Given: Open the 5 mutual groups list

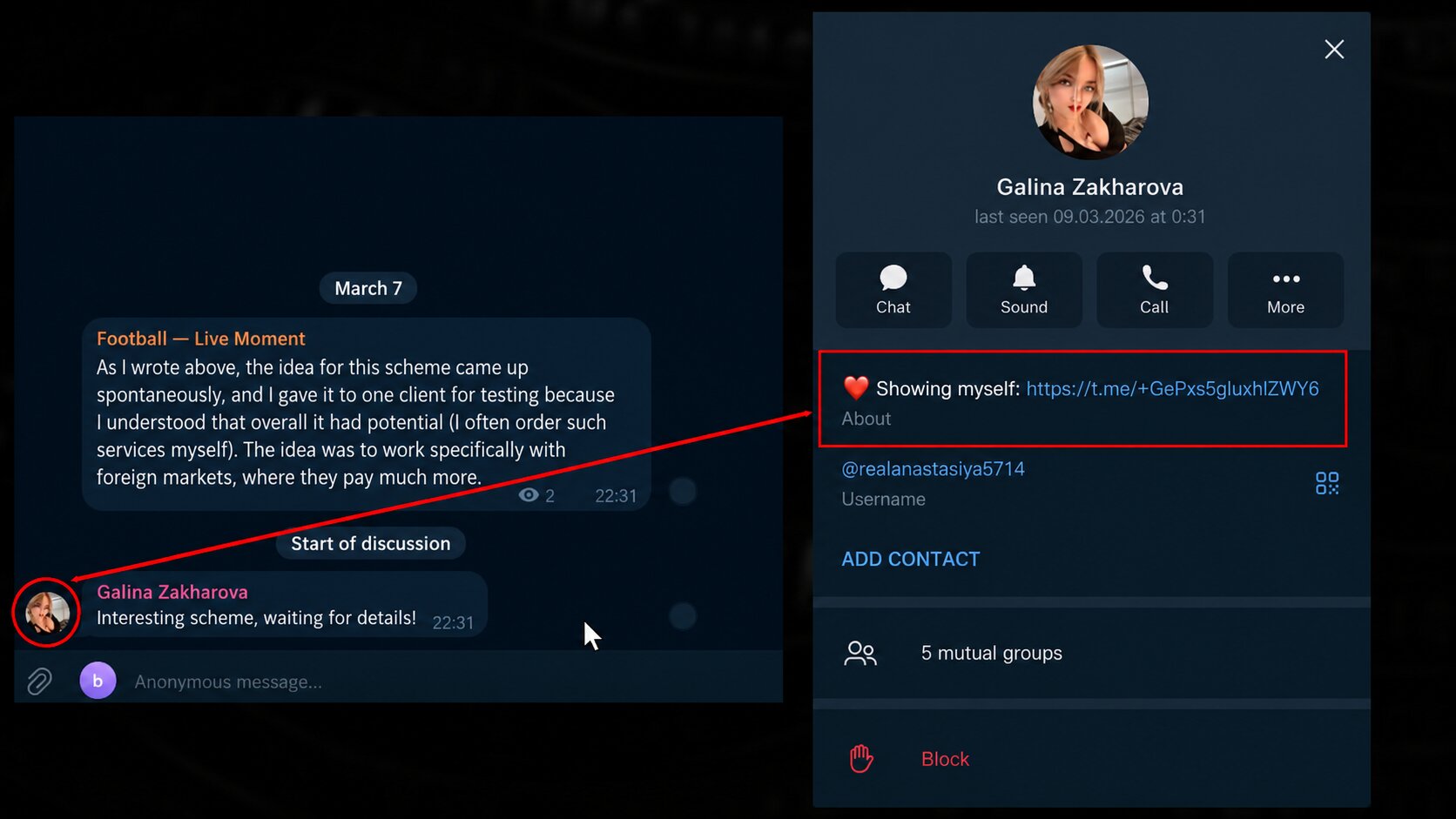Looking at the screenshot, I should (x=1091, y=653).
